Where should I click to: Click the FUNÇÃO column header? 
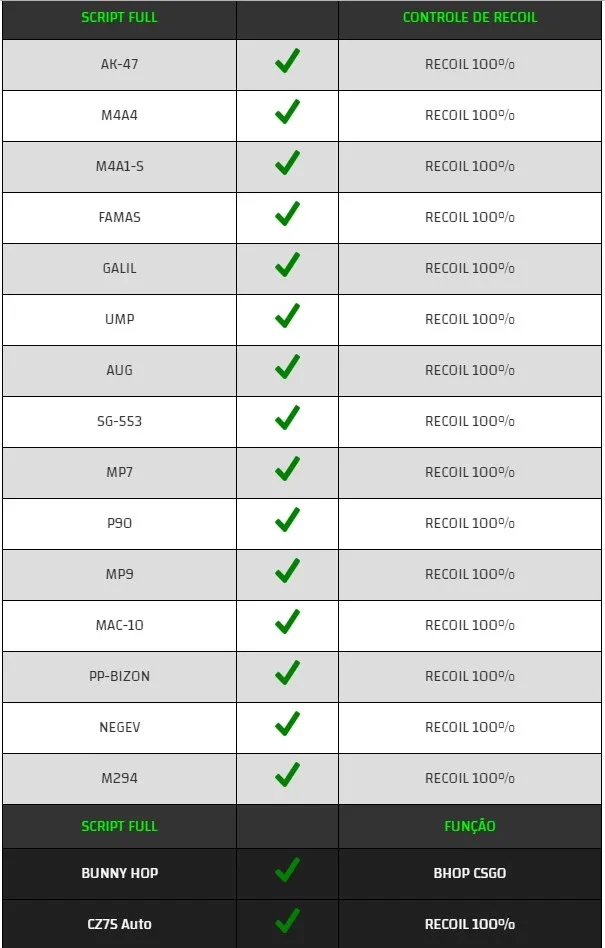pos(470,826)
